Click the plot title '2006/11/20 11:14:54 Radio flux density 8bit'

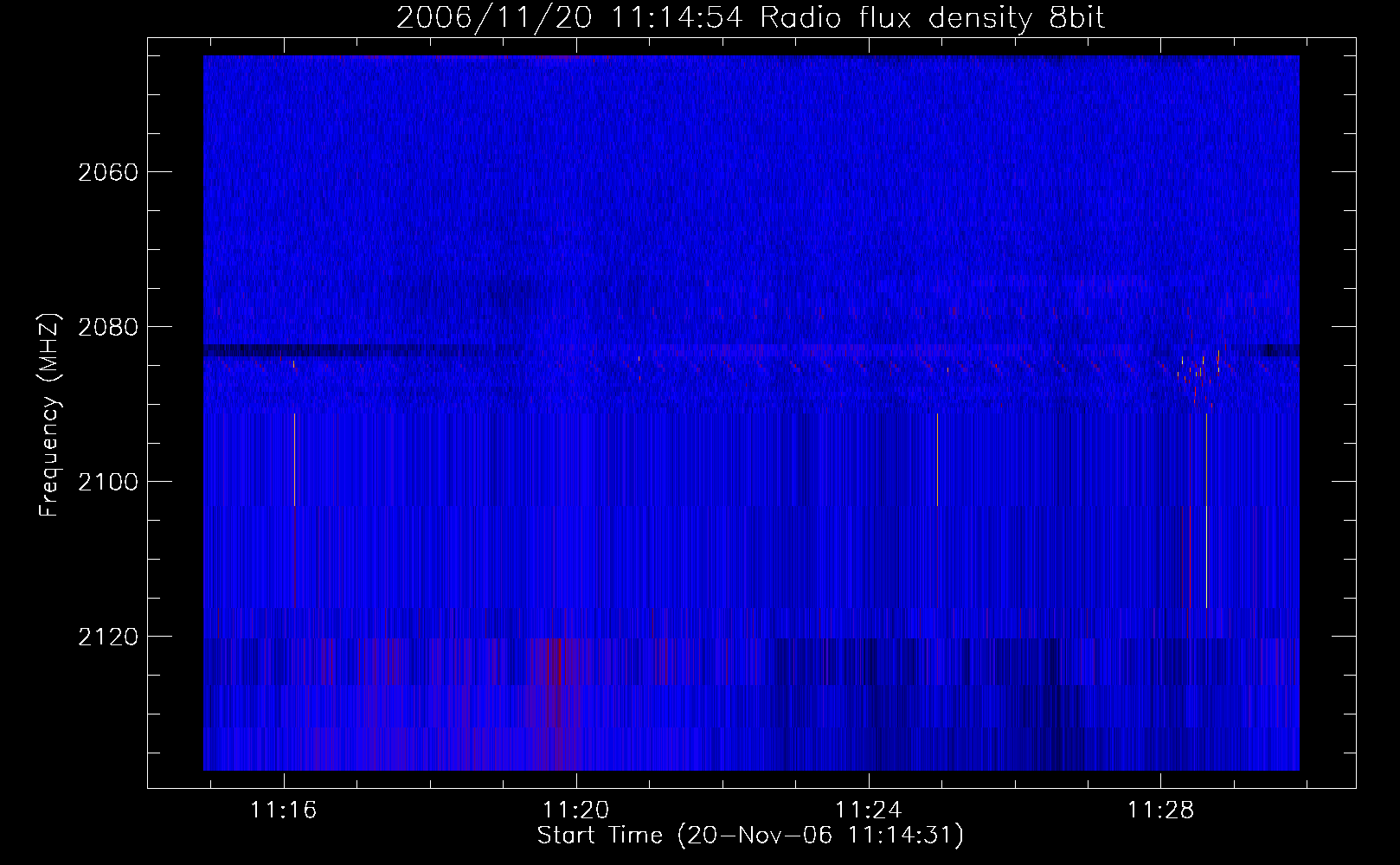[750, 17]
